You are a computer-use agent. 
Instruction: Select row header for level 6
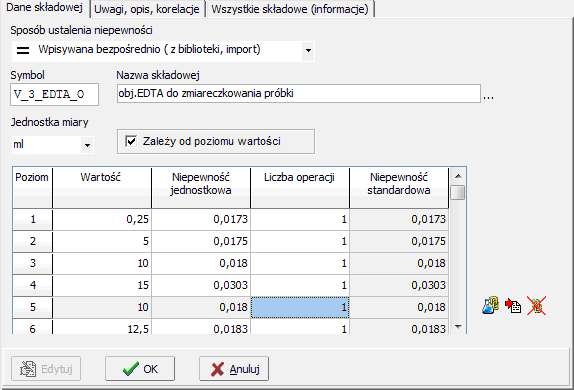(32, 327)
